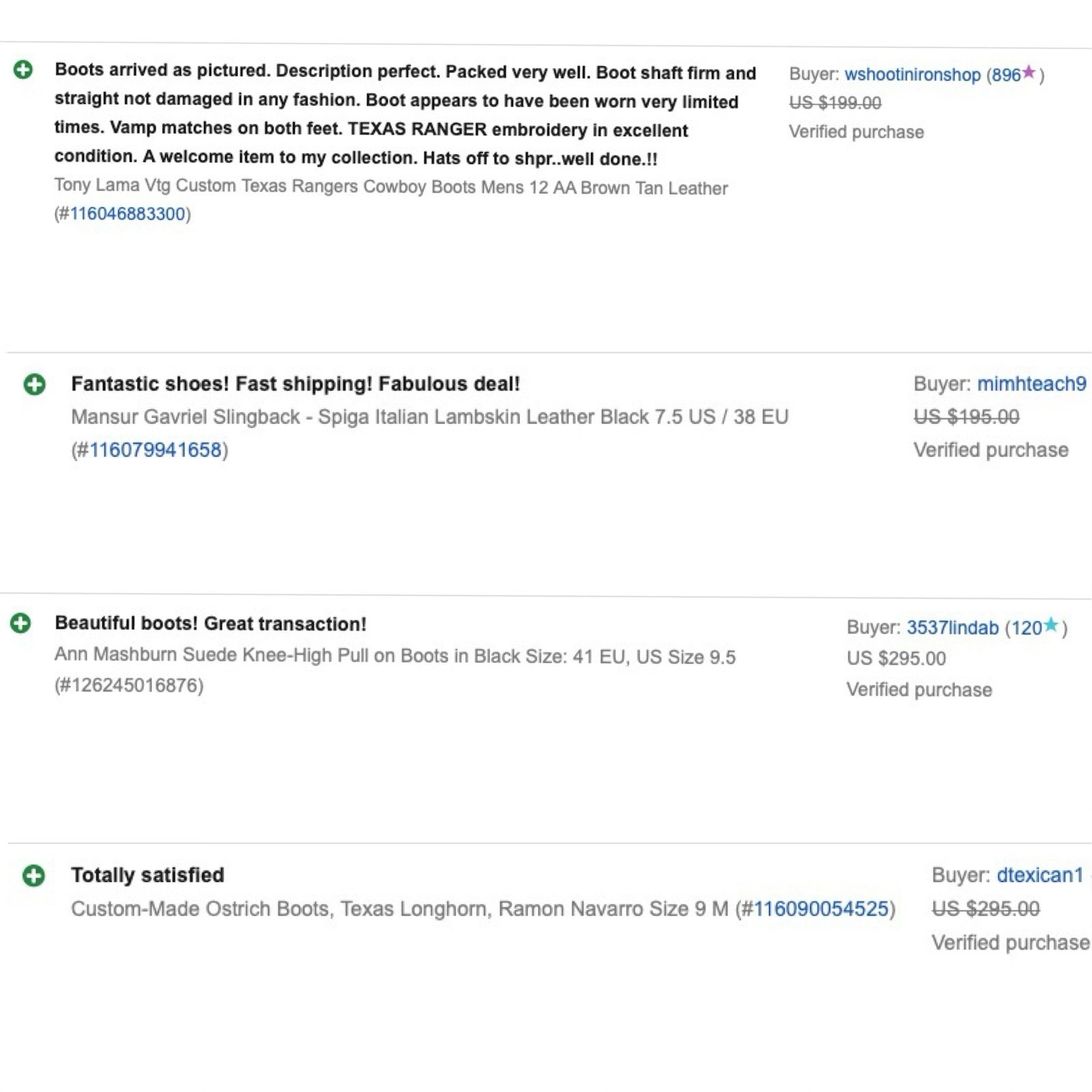Click the US $295.00 price for 3537lindab

click(896, 659)
